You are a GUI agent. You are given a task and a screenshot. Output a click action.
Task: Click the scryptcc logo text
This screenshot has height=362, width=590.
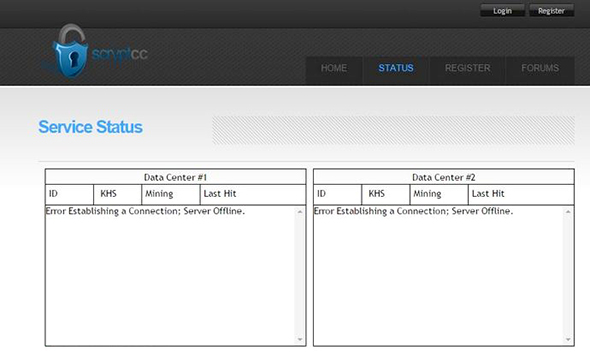click(x=120, y=54)
